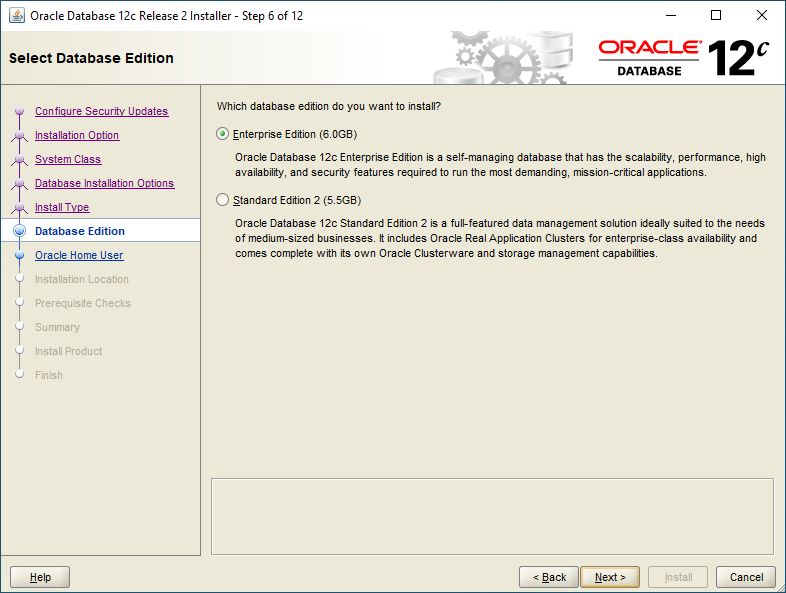786x593 pixels.
Task: Select the Enterprise Edition (6.0GB) radio button
Action: (x=222, y=134)
